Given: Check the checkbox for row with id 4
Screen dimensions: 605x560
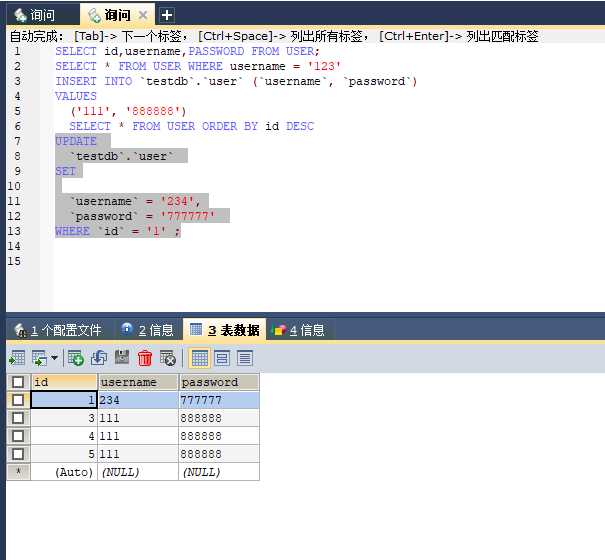Looking at the screenshot, I should [18, 436].
